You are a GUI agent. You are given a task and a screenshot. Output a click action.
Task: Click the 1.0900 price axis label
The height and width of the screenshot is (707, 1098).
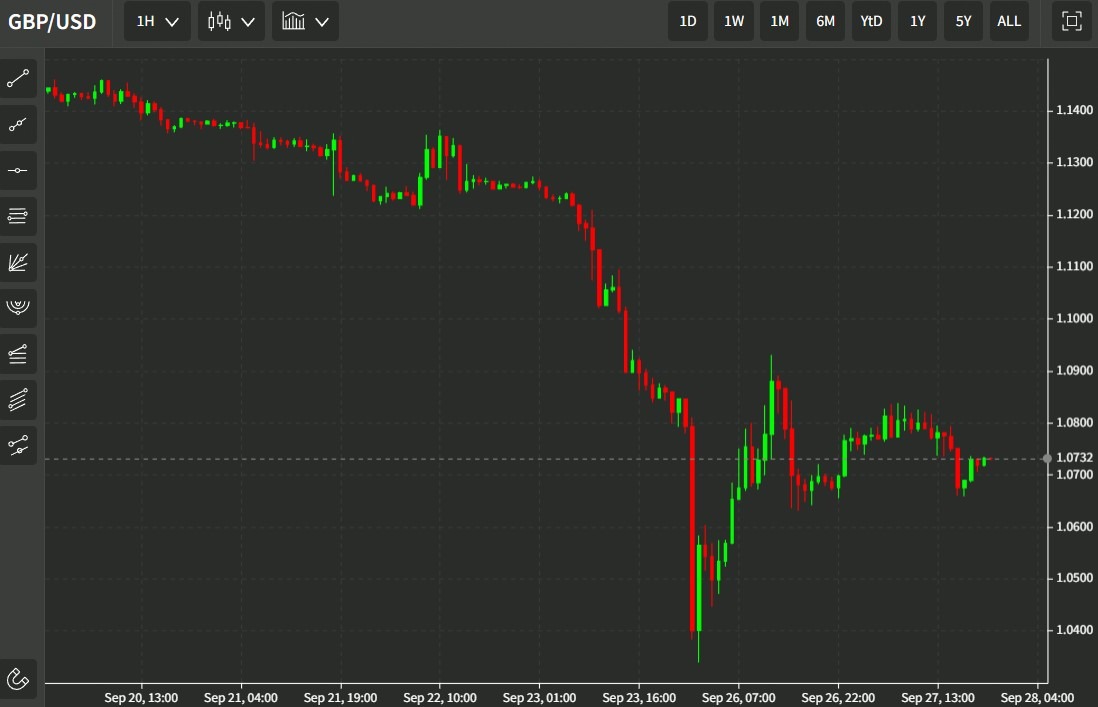click(x=1074, y=370)
